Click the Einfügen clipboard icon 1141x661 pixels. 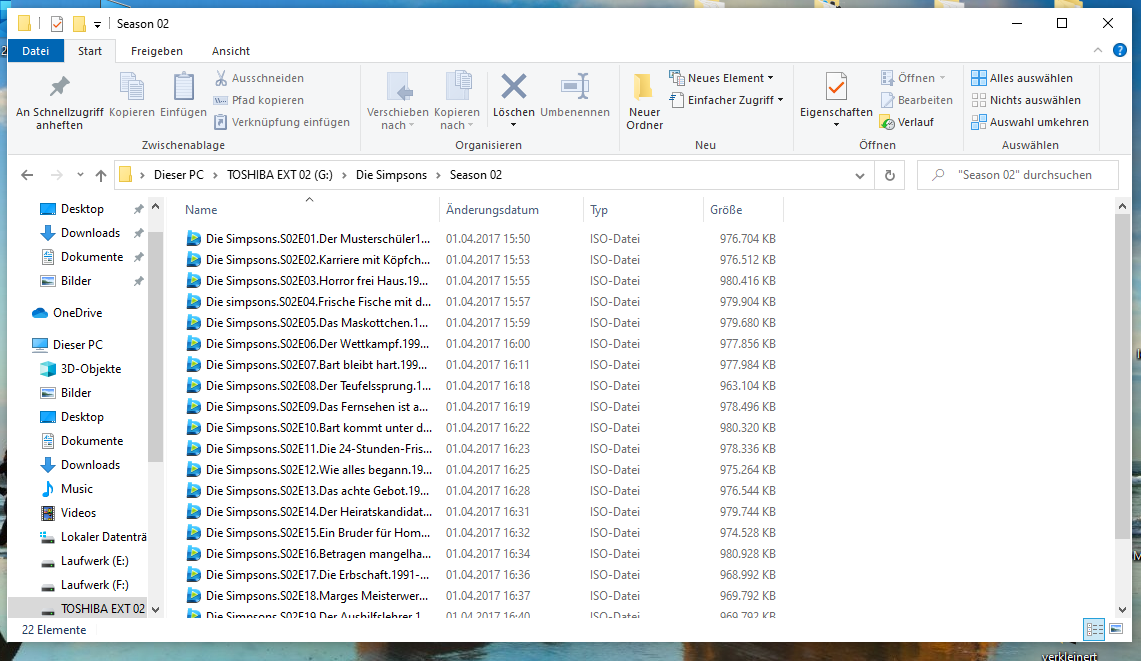(183, 95)
